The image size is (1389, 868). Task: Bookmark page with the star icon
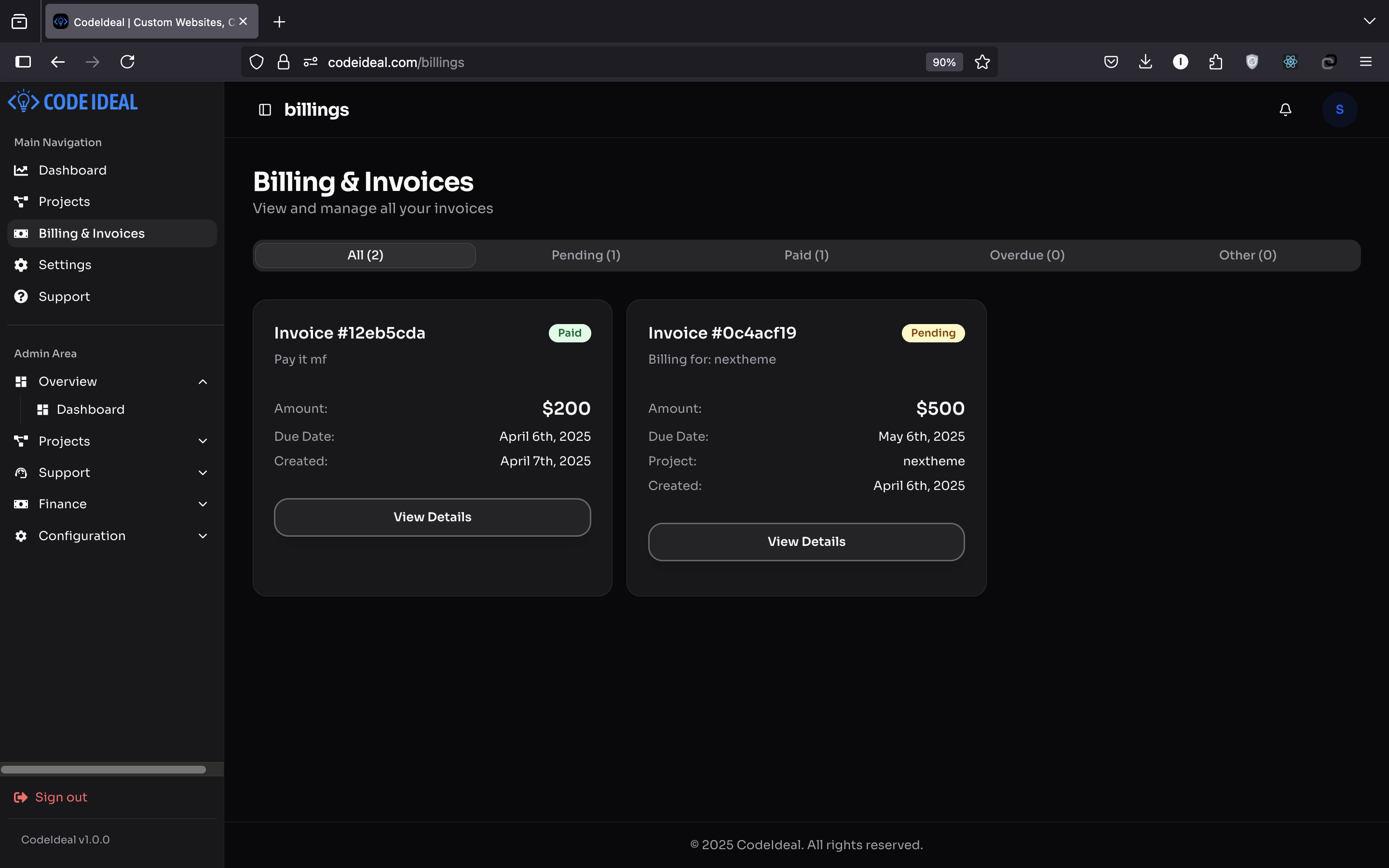pyautogui.click(x=982, y=62)
